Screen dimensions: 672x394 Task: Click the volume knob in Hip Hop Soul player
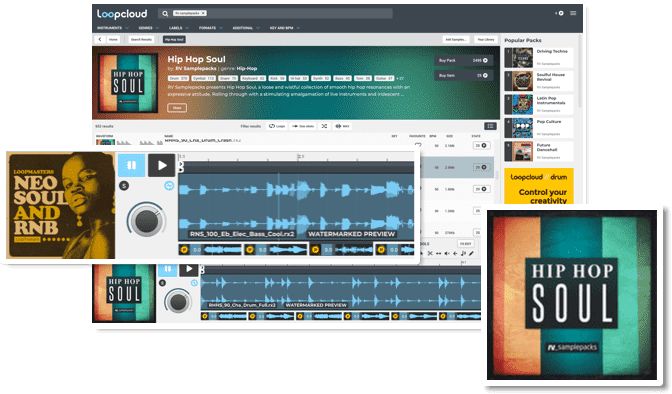click(178, 301)
